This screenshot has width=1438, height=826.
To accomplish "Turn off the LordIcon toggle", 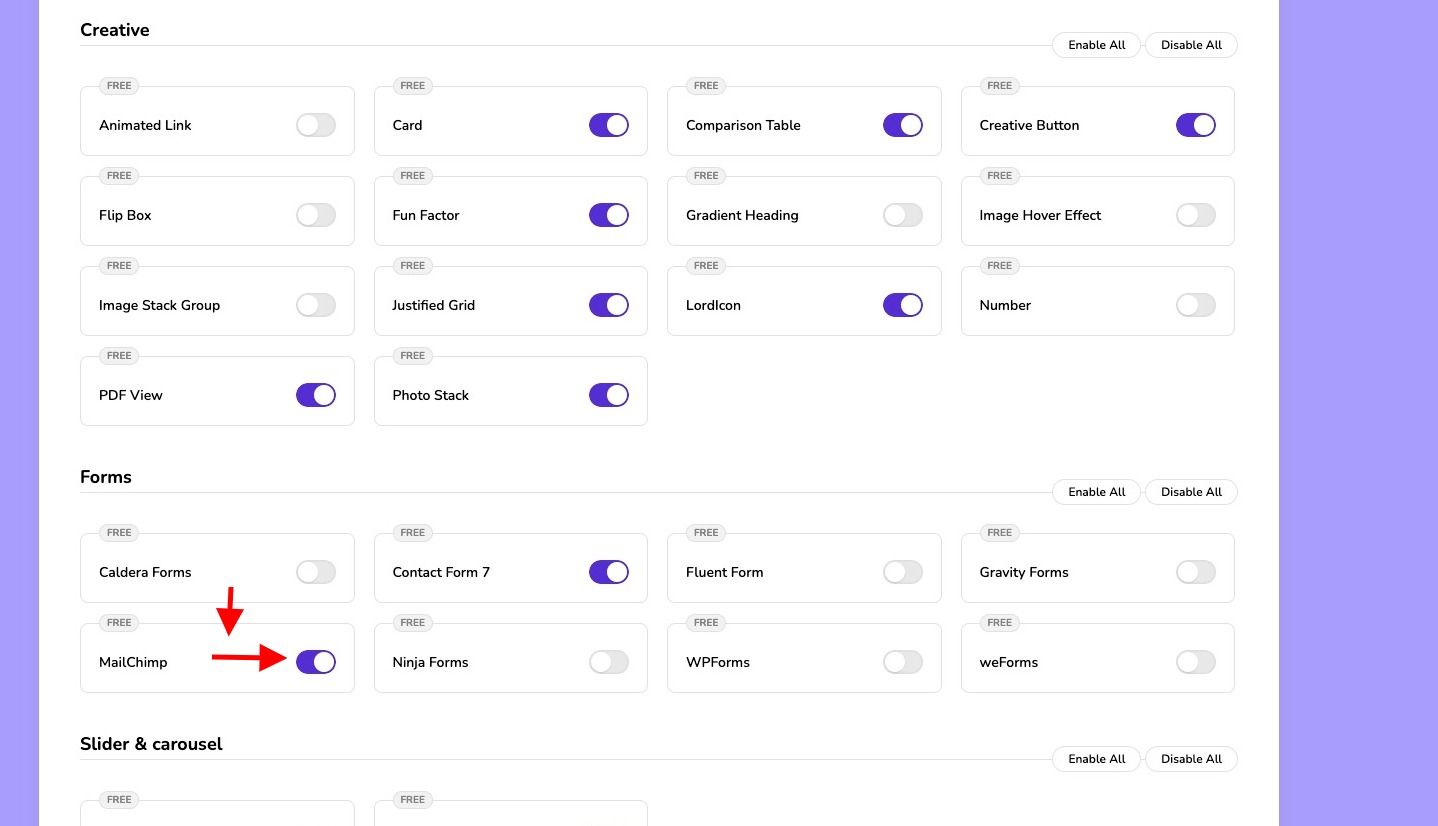I will pos(903,305).
